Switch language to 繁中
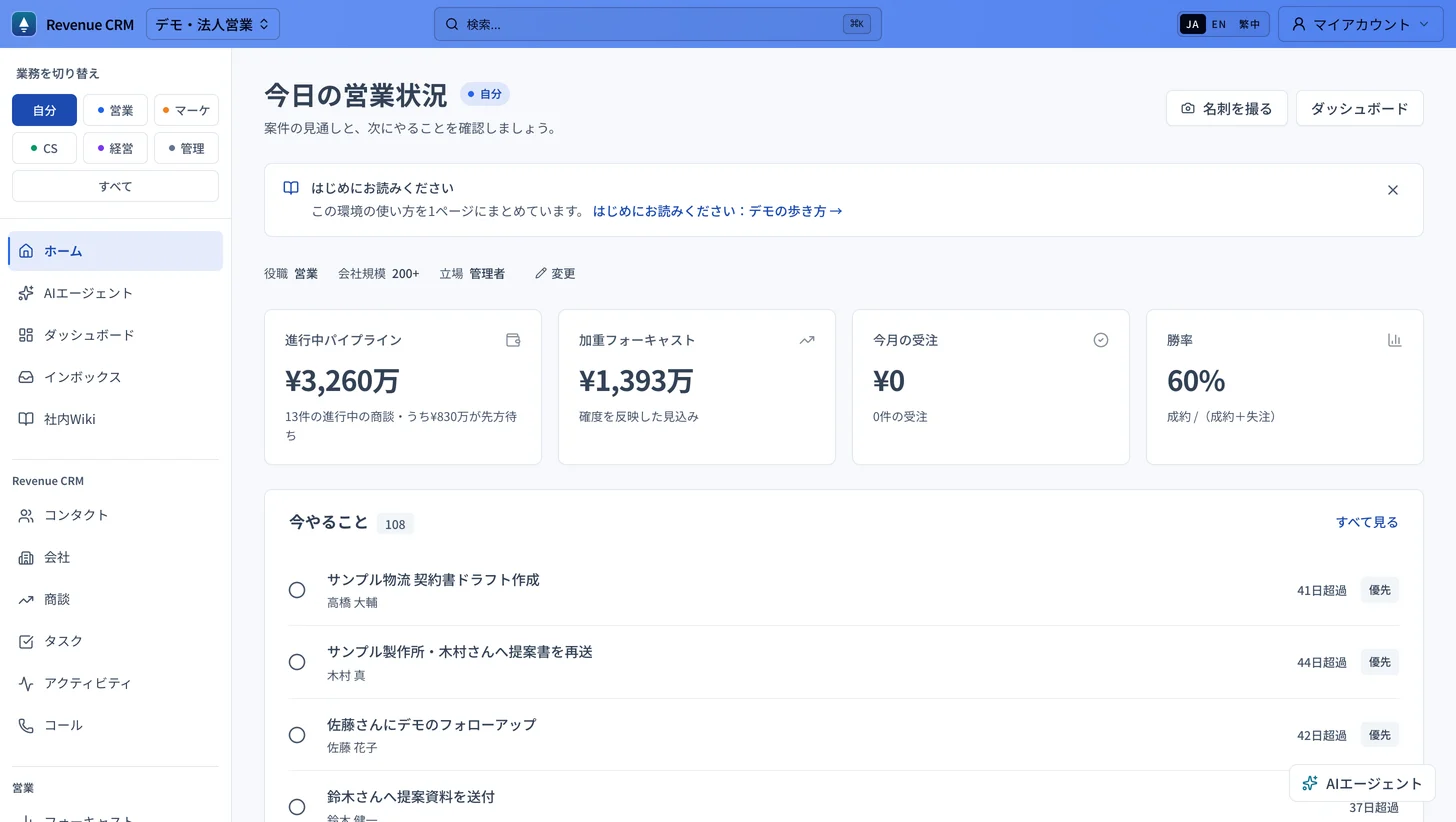The image size is (1456, 822). 1249,24
